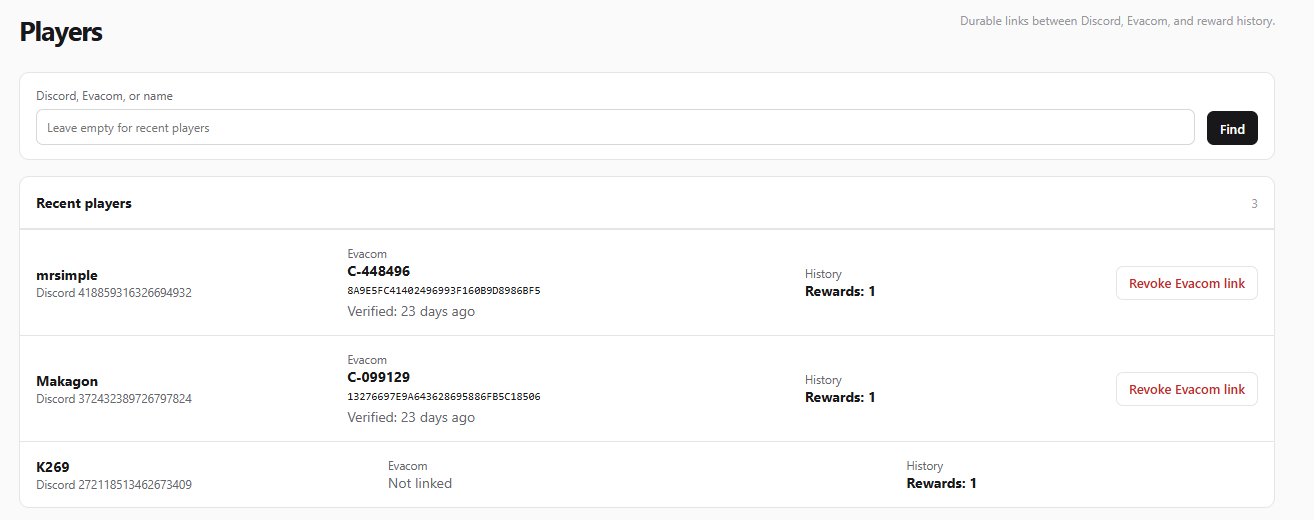The image size is (1314, 520).
Task: Click the Not linked status for K269
Action: 420,483
